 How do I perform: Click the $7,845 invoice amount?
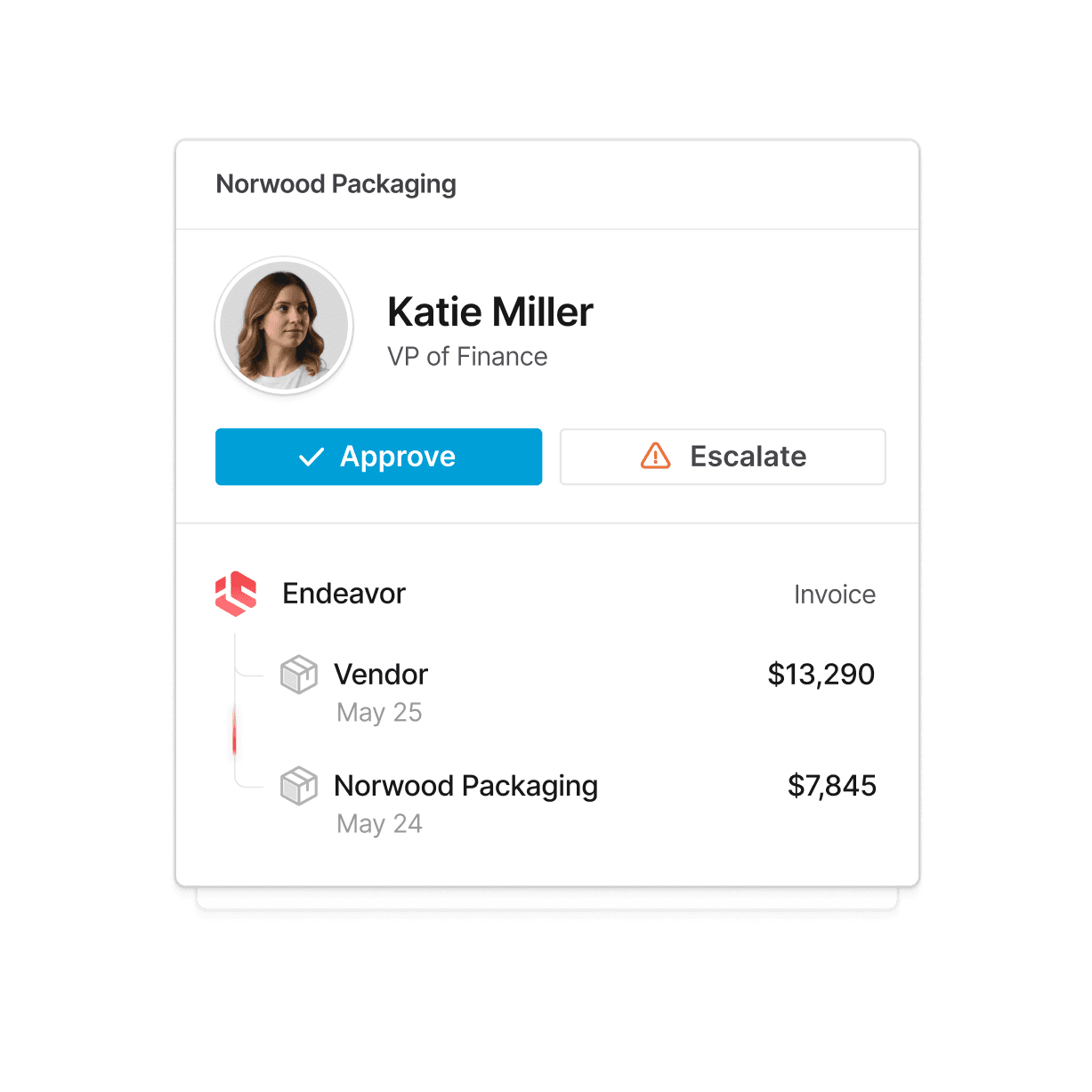tap(832, 786)
